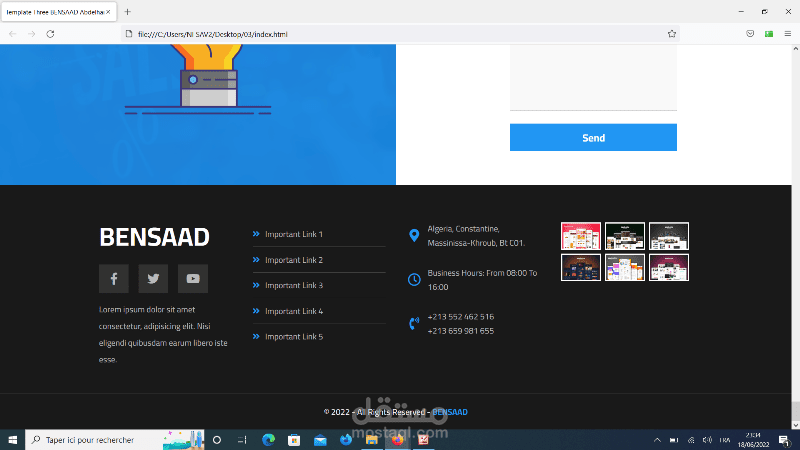Click the scrollbar up arrow
Screen dimensions: 800x450
point(795,48)
